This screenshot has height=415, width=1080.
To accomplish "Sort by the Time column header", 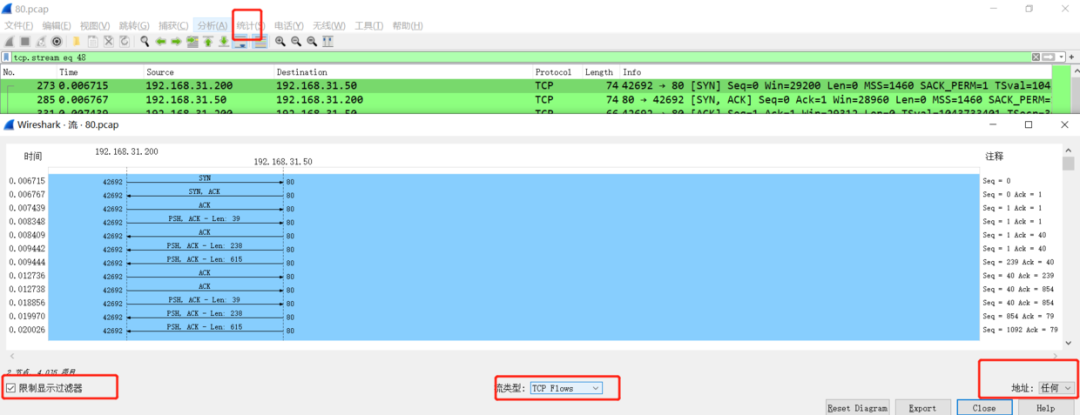I will pyautogui.click(x=100, y=72).
